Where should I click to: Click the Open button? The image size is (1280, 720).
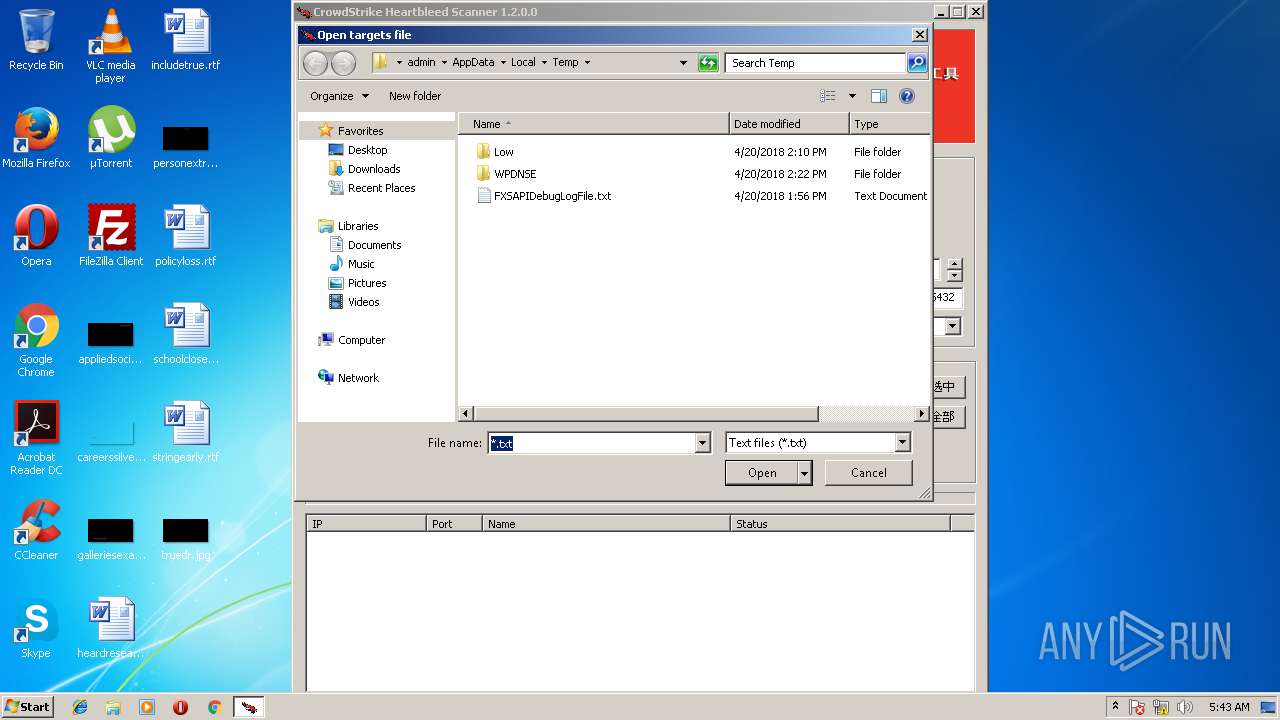[x=762, y=473]
